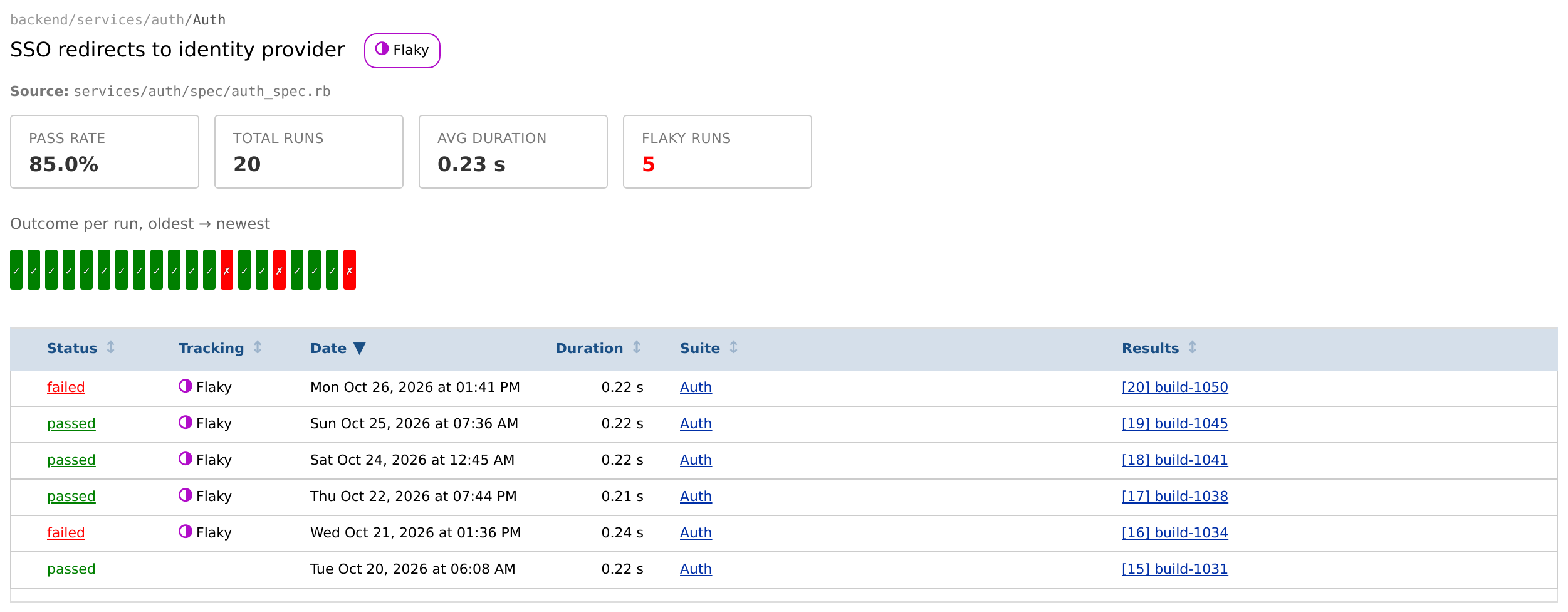Screen dimensions: 1568x612
Task: Open the [19] build-1045 result link
Action: pos(1175,424)
